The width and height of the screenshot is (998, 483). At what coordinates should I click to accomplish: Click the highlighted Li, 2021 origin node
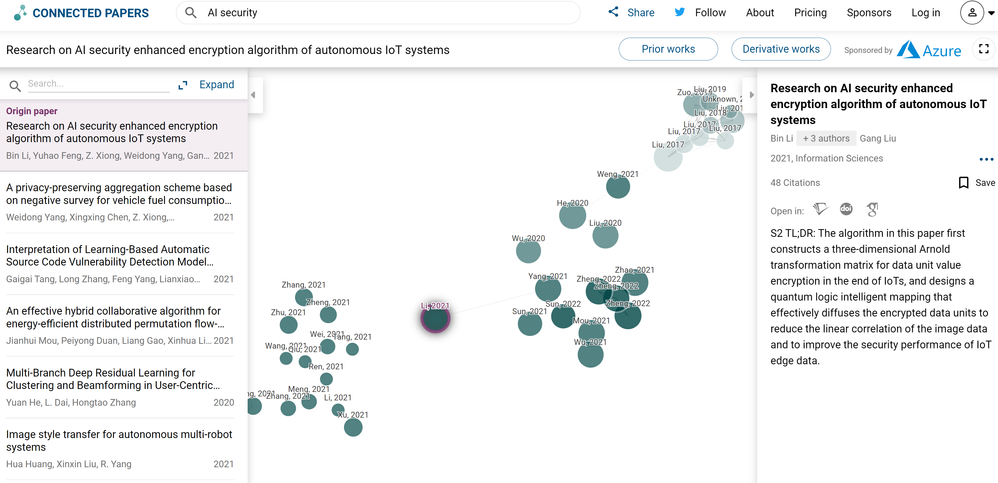click(x=435, y=318)
